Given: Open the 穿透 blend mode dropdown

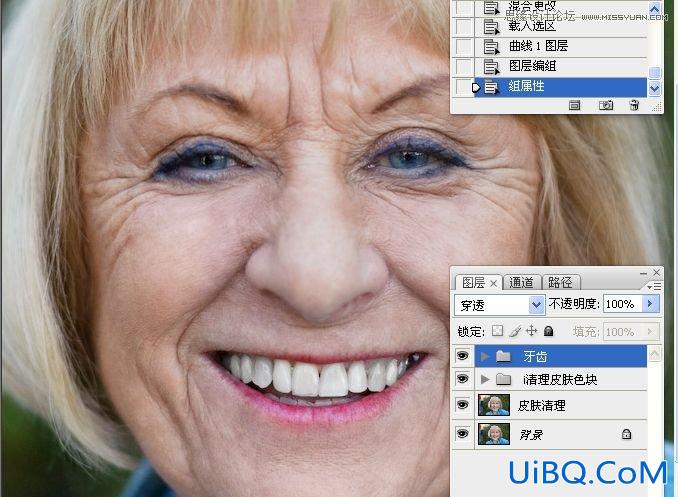Looking at the screenshot, I should coord(536,305).
